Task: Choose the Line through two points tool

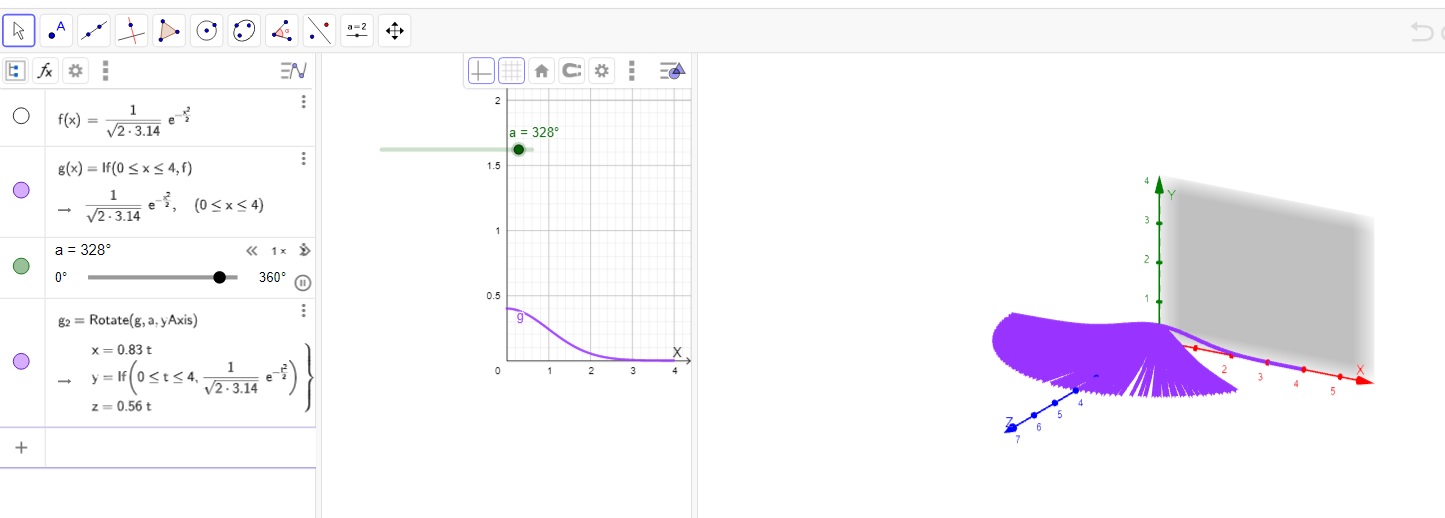Action: click(94, 31)
